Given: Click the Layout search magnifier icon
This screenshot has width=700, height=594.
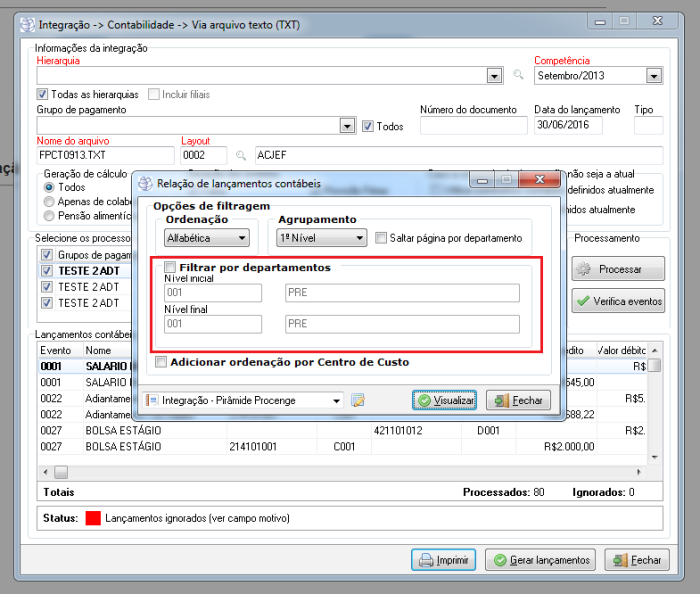Looking at the screenshot, I should click(x=240, y=155).
